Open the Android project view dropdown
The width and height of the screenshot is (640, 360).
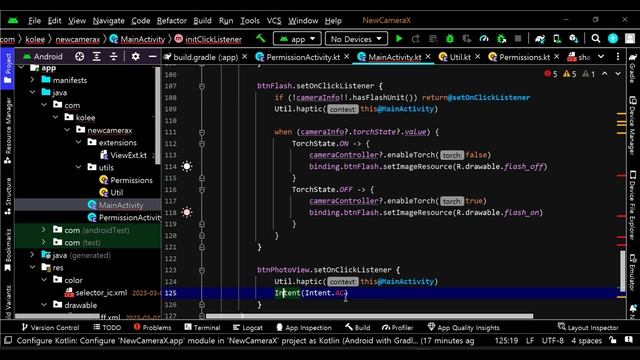click(x=43, y=56)
